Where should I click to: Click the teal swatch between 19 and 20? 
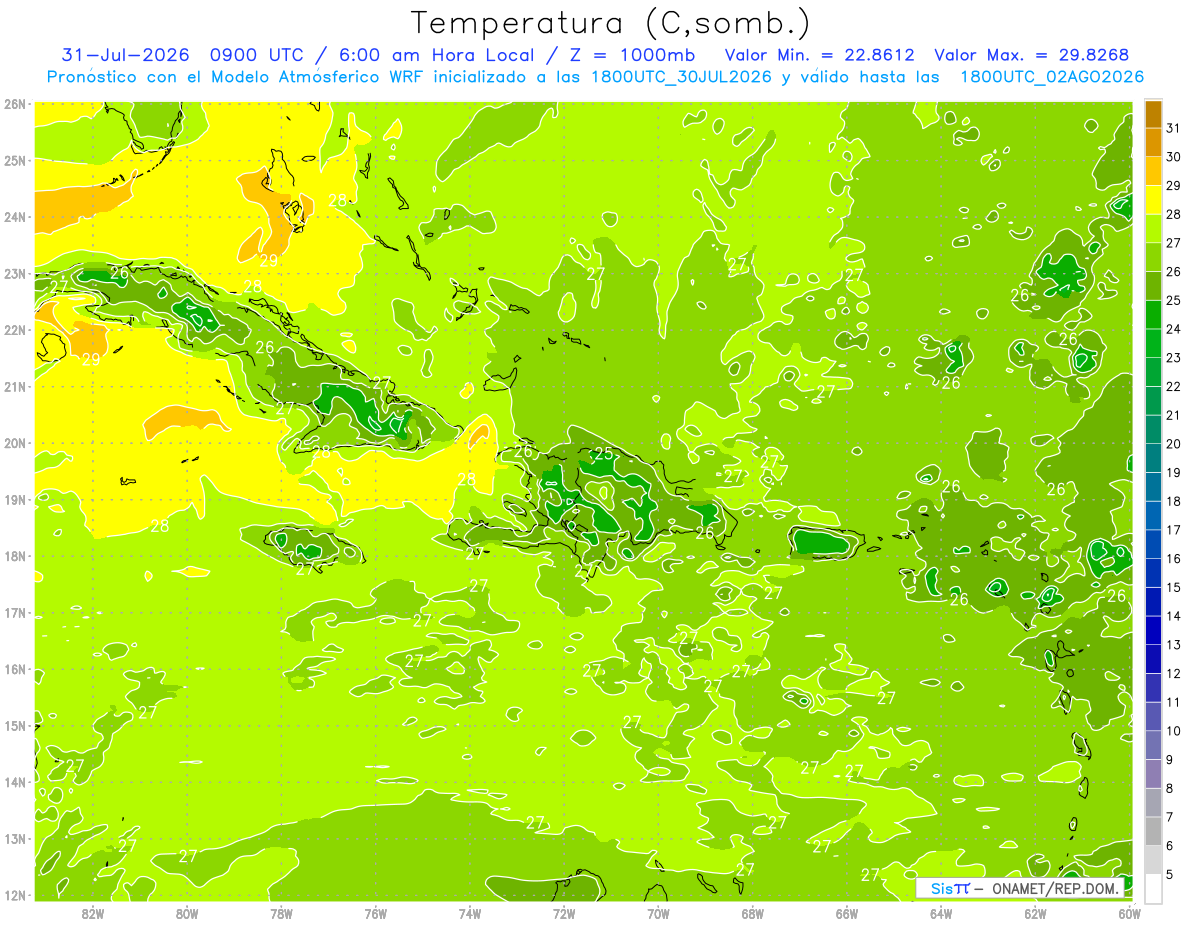click(1153, 458)
